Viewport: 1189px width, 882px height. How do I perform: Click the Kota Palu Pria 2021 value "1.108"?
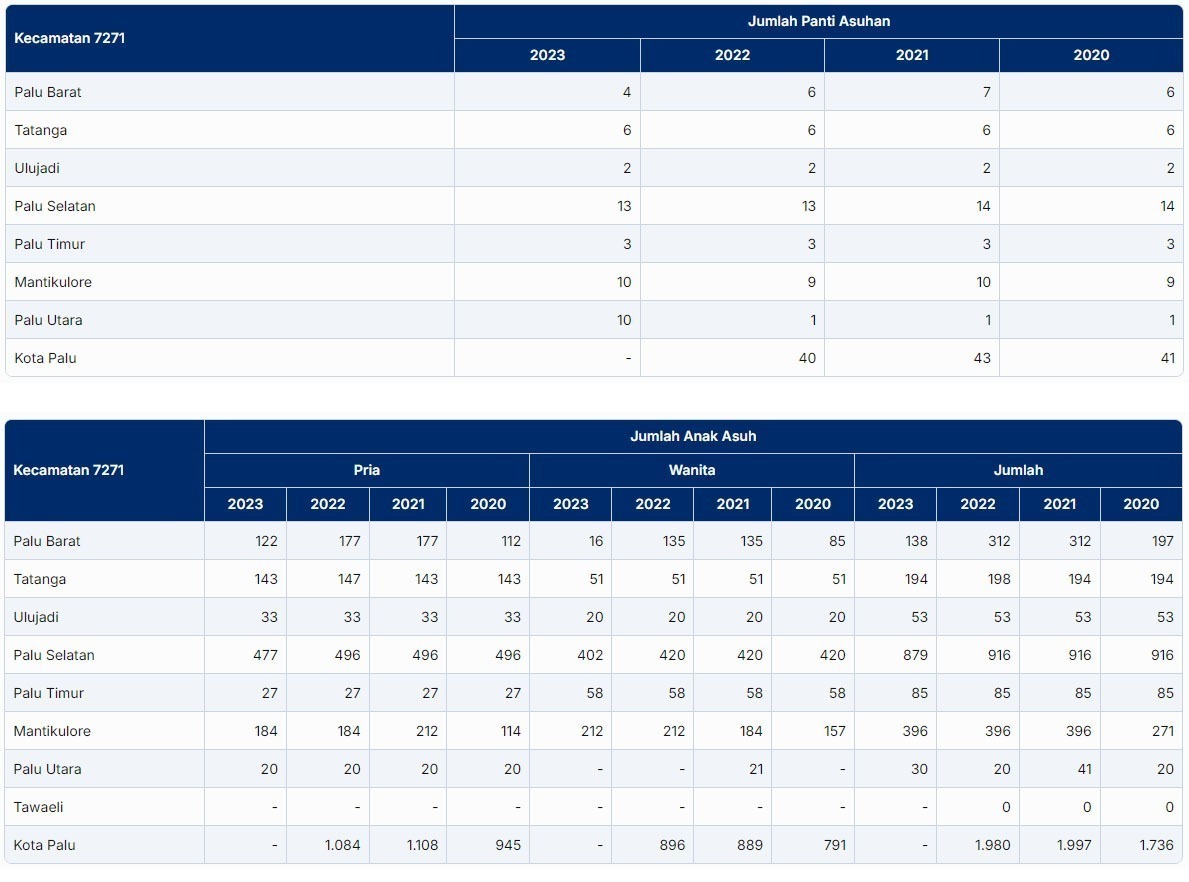[x=422, y=846]
